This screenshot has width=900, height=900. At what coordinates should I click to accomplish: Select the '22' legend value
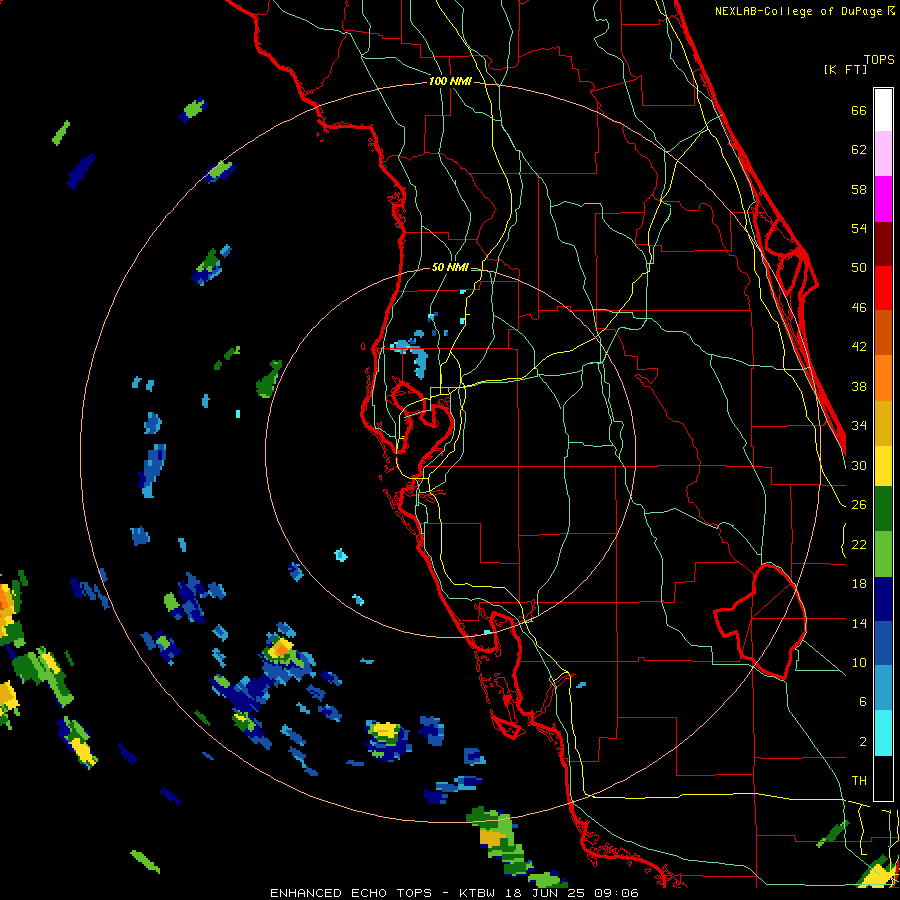(859, 544)
